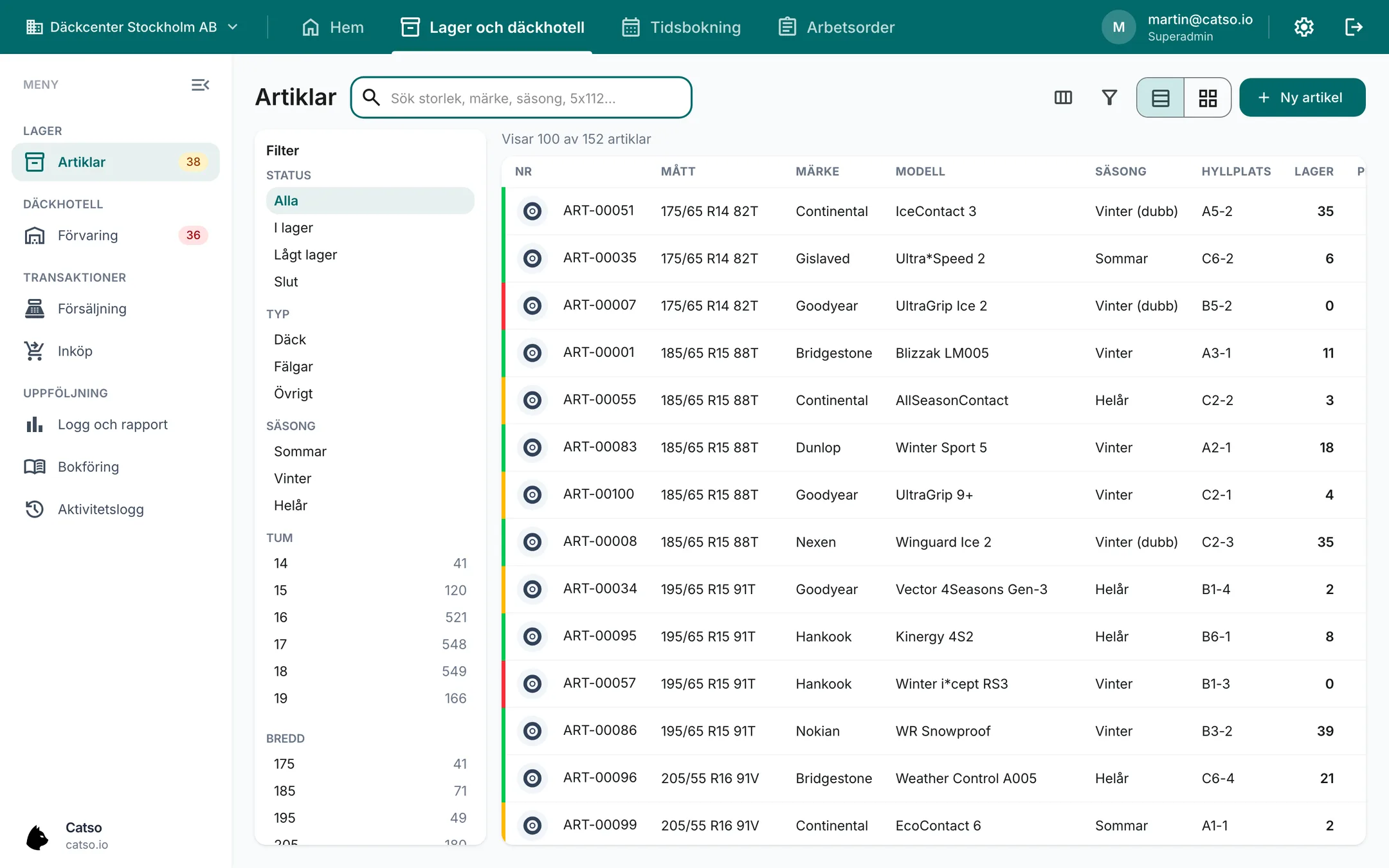Open Logg och rapport
1389x868 pixels.
click(116, 424)
